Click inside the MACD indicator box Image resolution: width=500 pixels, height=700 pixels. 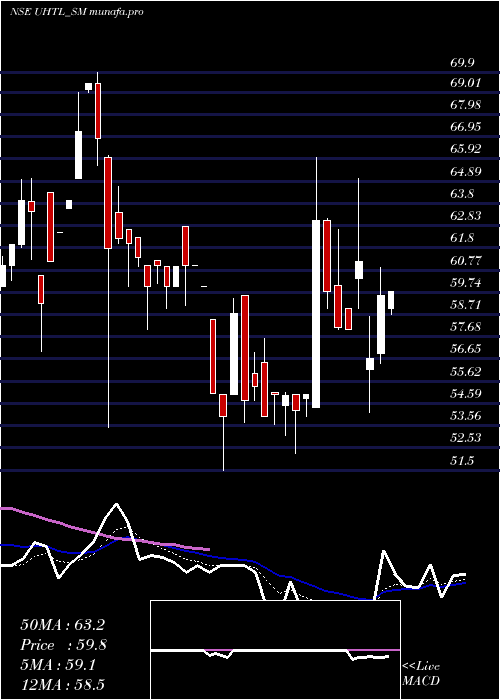click(x=275, y=650)
